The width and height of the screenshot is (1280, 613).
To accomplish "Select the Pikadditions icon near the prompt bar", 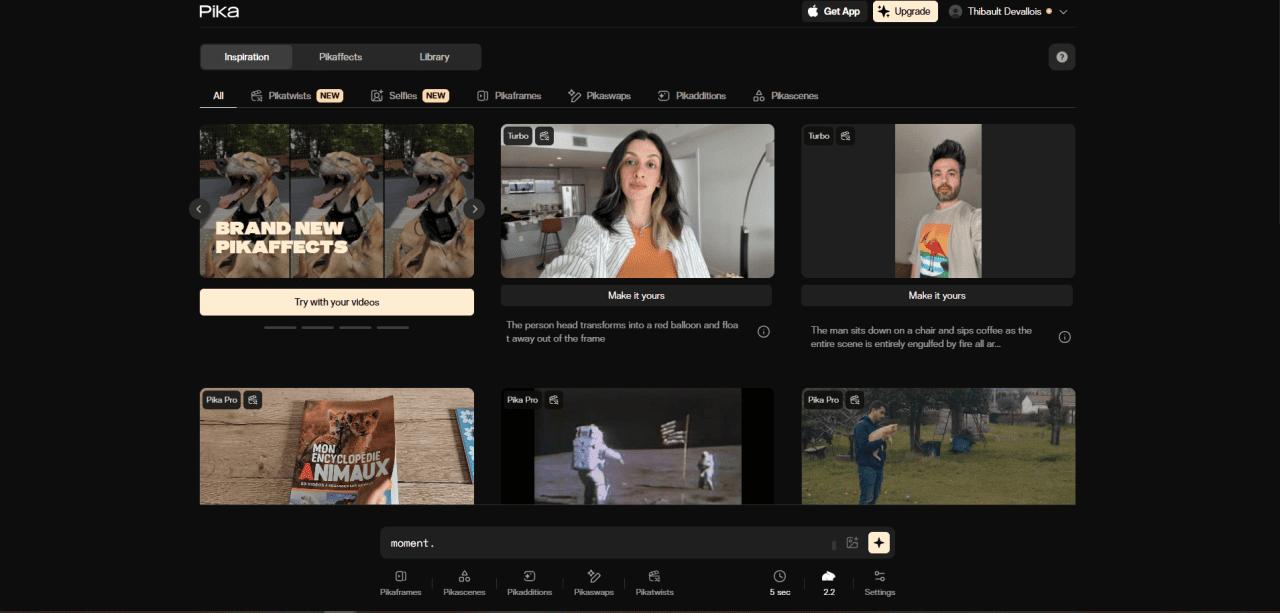I will [x=529, y=583].
